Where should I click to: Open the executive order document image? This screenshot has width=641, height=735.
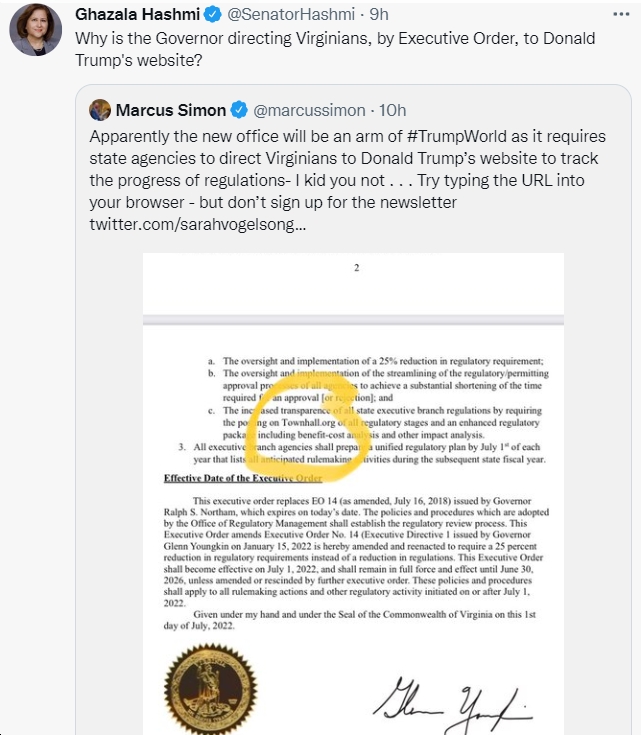[353, 494]
